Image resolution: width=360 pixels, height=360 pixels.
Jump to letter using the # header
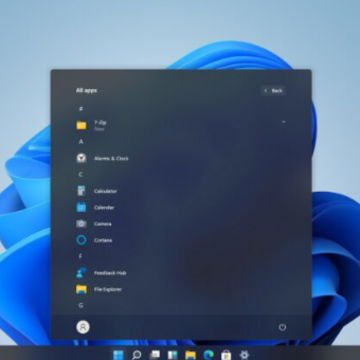[81, 109]
